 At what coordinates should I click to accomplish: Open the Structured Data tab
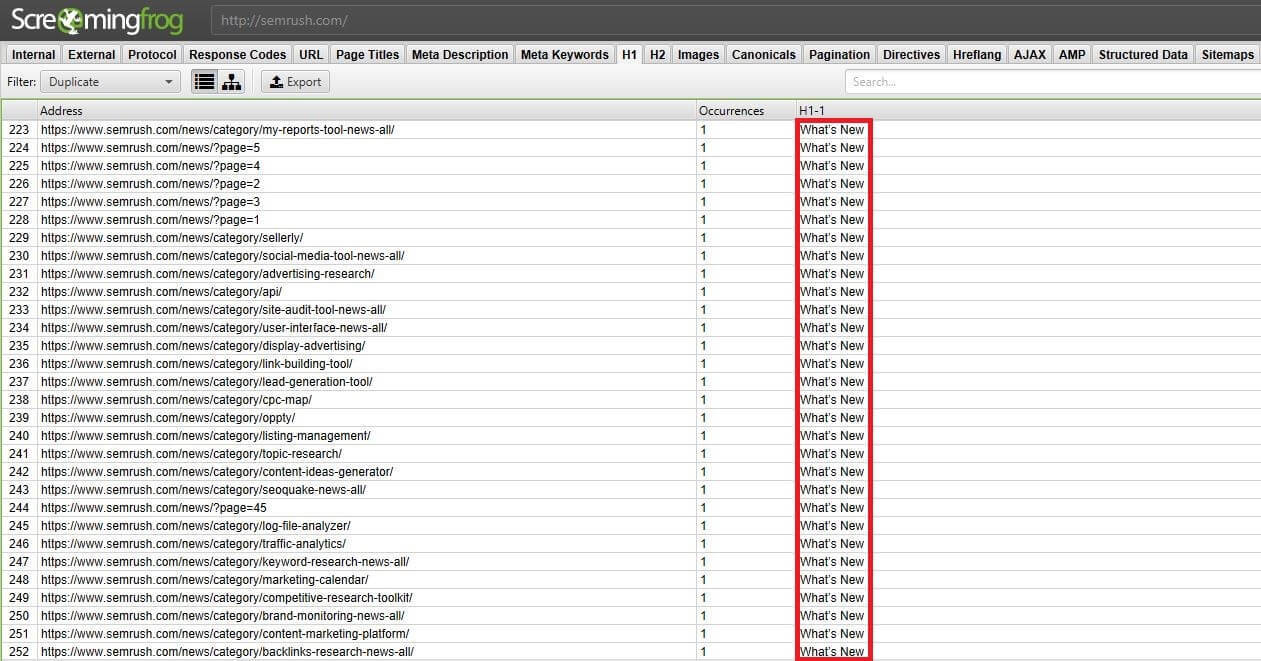click(1143, 55)
